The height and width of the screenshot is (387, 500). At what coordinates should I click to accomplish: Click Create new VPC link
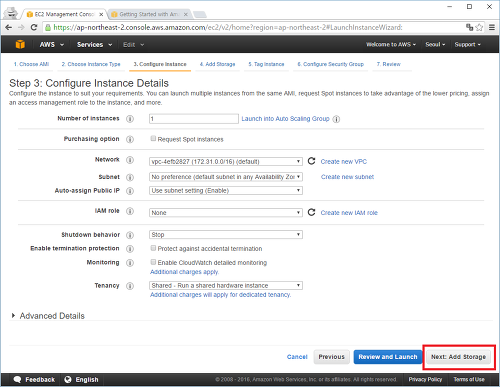pos(344,162)
